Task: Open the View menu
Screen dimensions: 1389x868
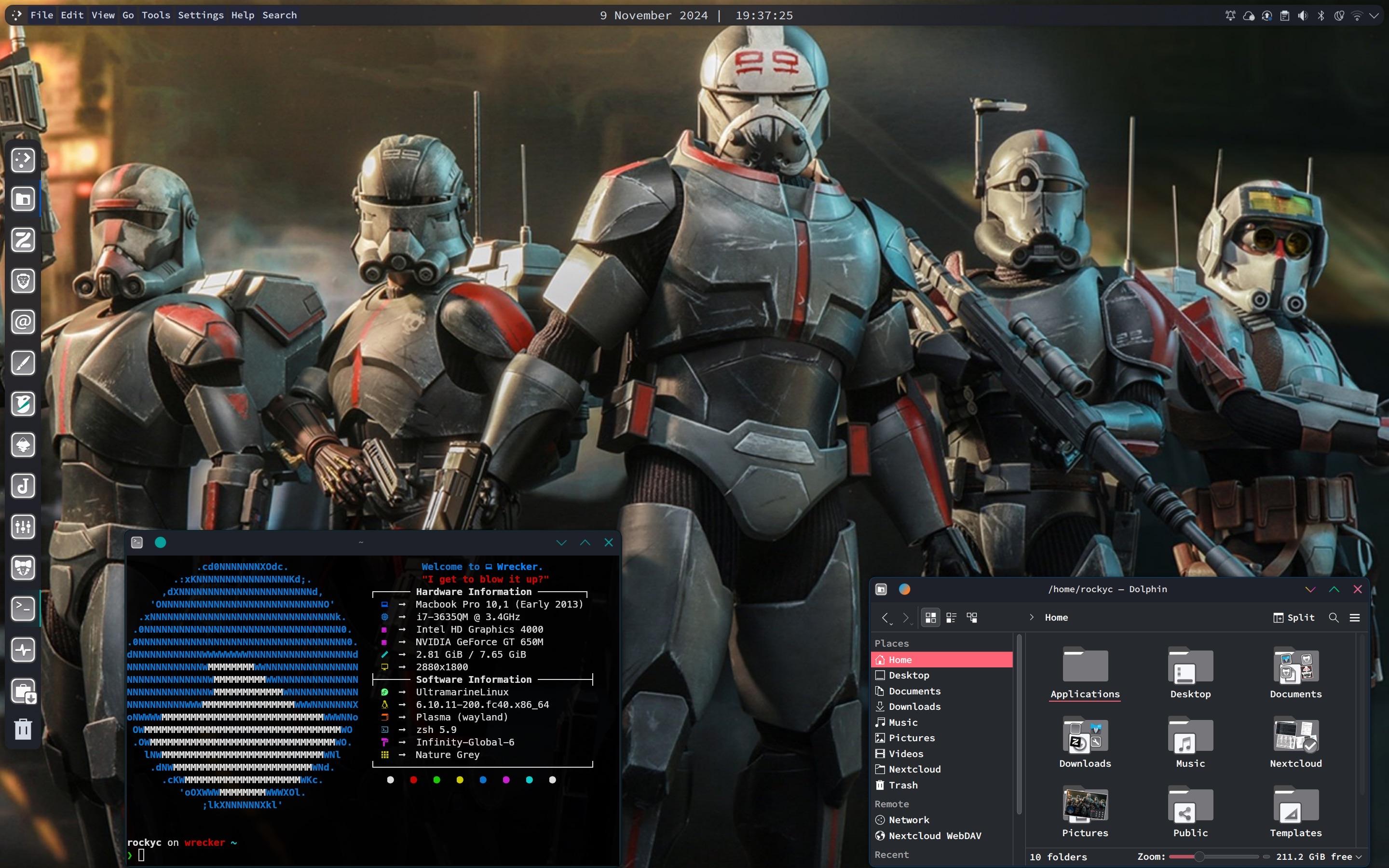Action: (103, 15)
